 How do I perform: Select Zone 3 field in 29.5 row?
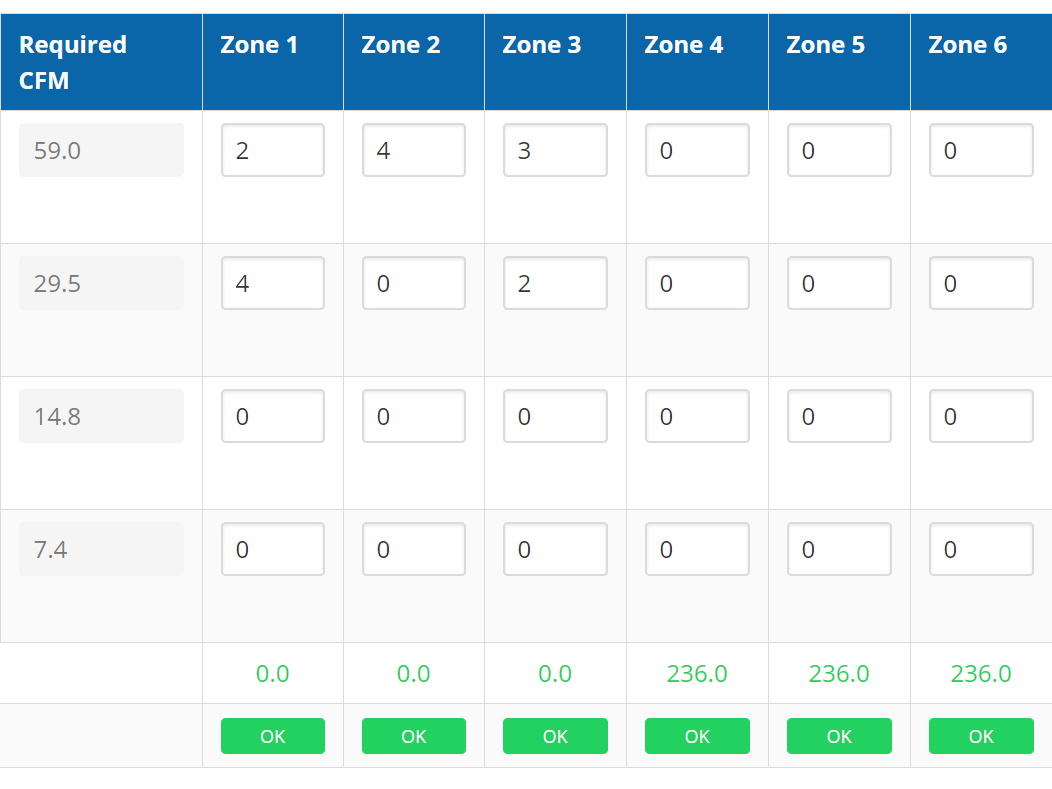[555, 282]
